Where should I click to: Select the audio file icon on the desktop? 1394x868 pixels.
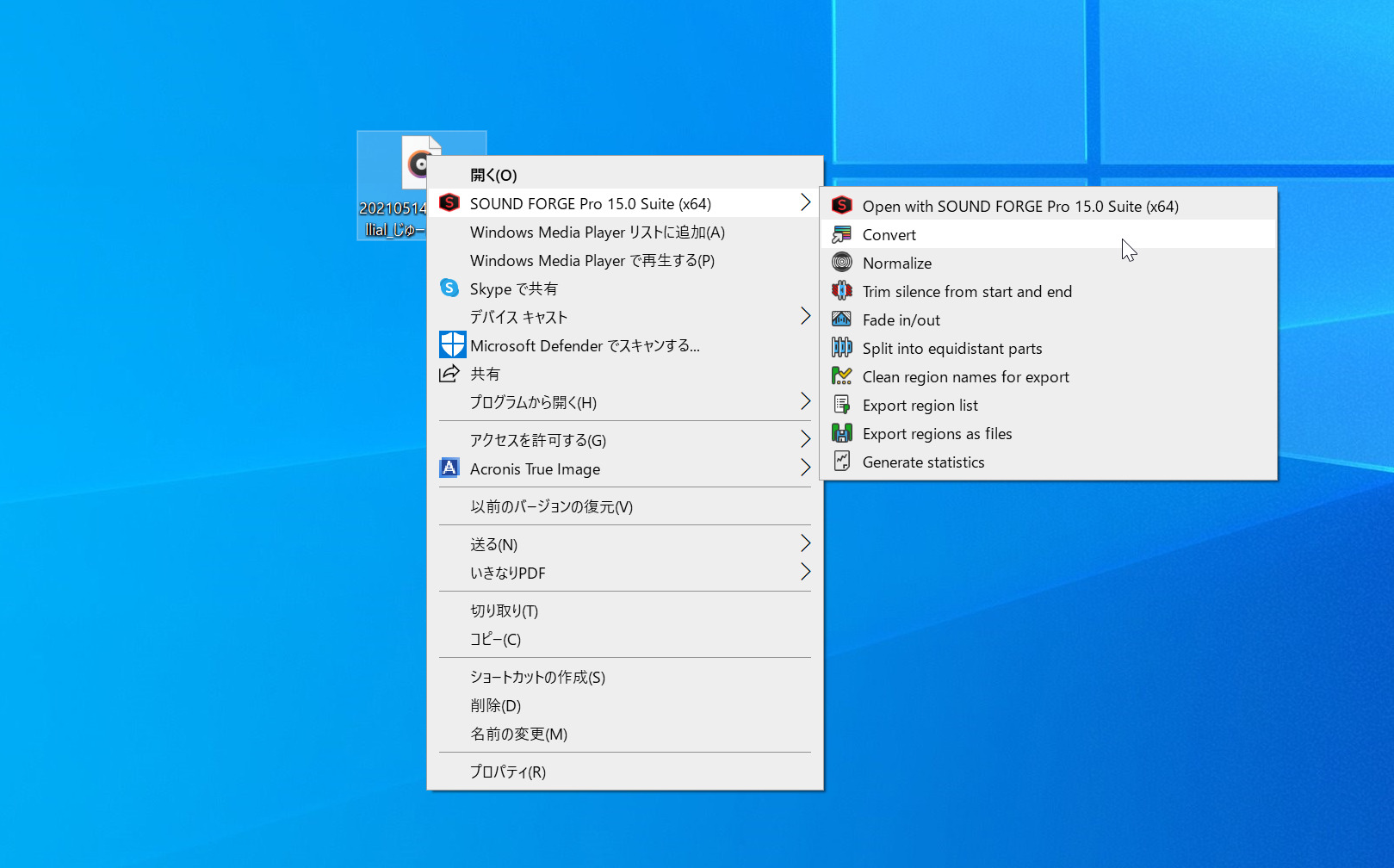422,163
